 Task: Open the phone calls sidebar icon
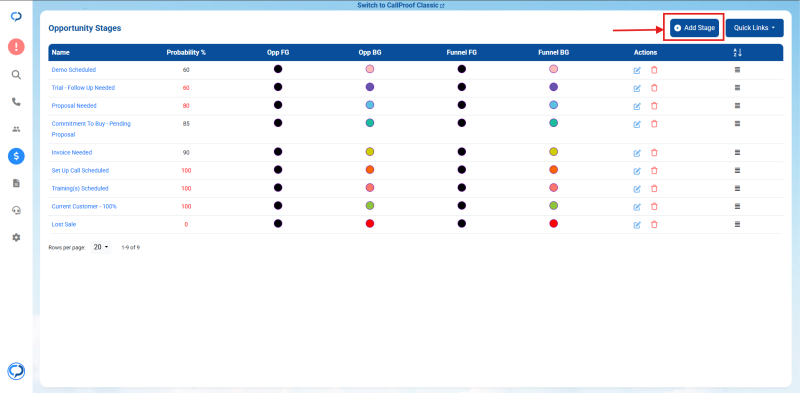[x=16, y=102]
